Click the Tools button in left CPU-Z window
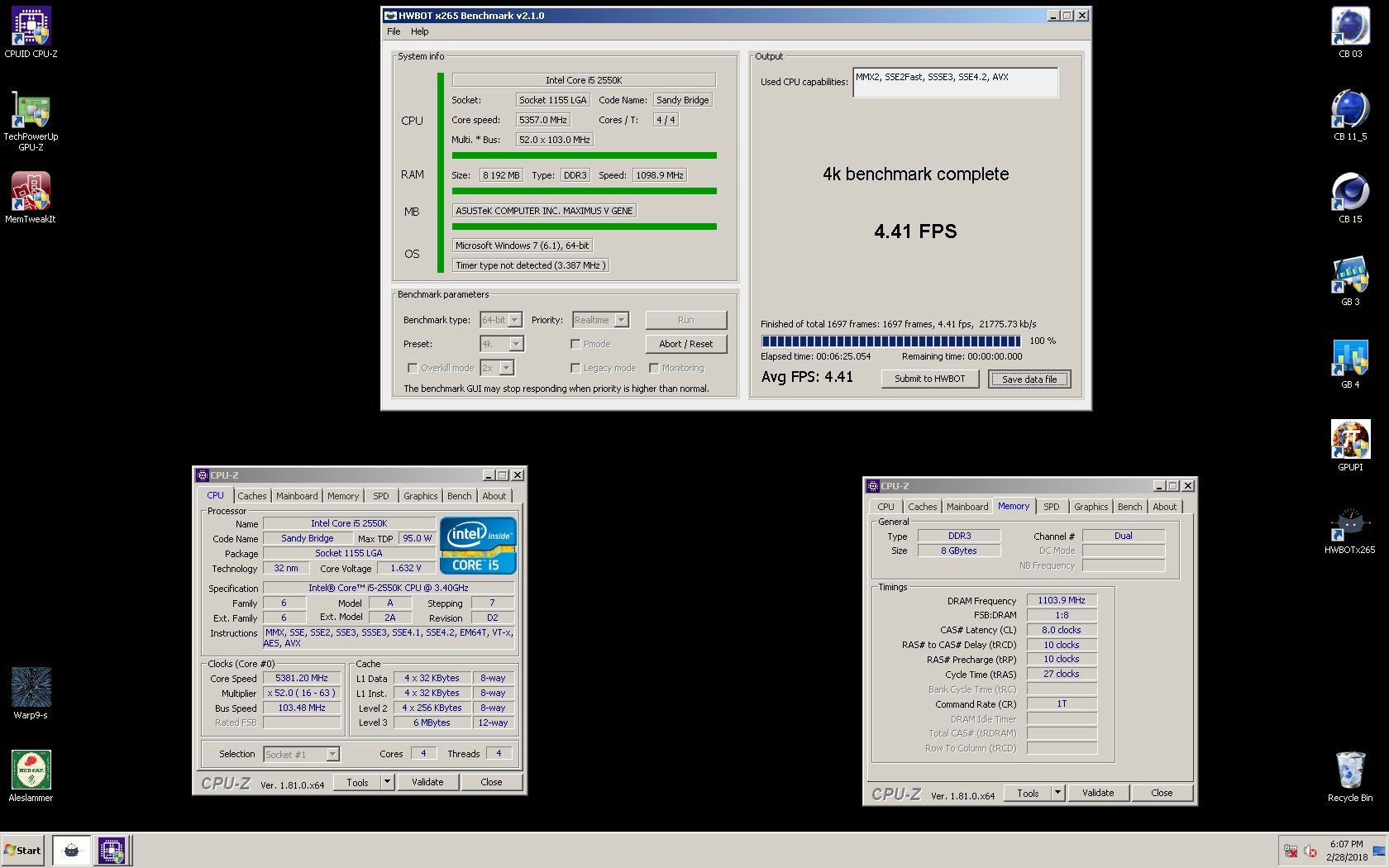This screenshot has width=1389, height=868. (x=357, y=782)
